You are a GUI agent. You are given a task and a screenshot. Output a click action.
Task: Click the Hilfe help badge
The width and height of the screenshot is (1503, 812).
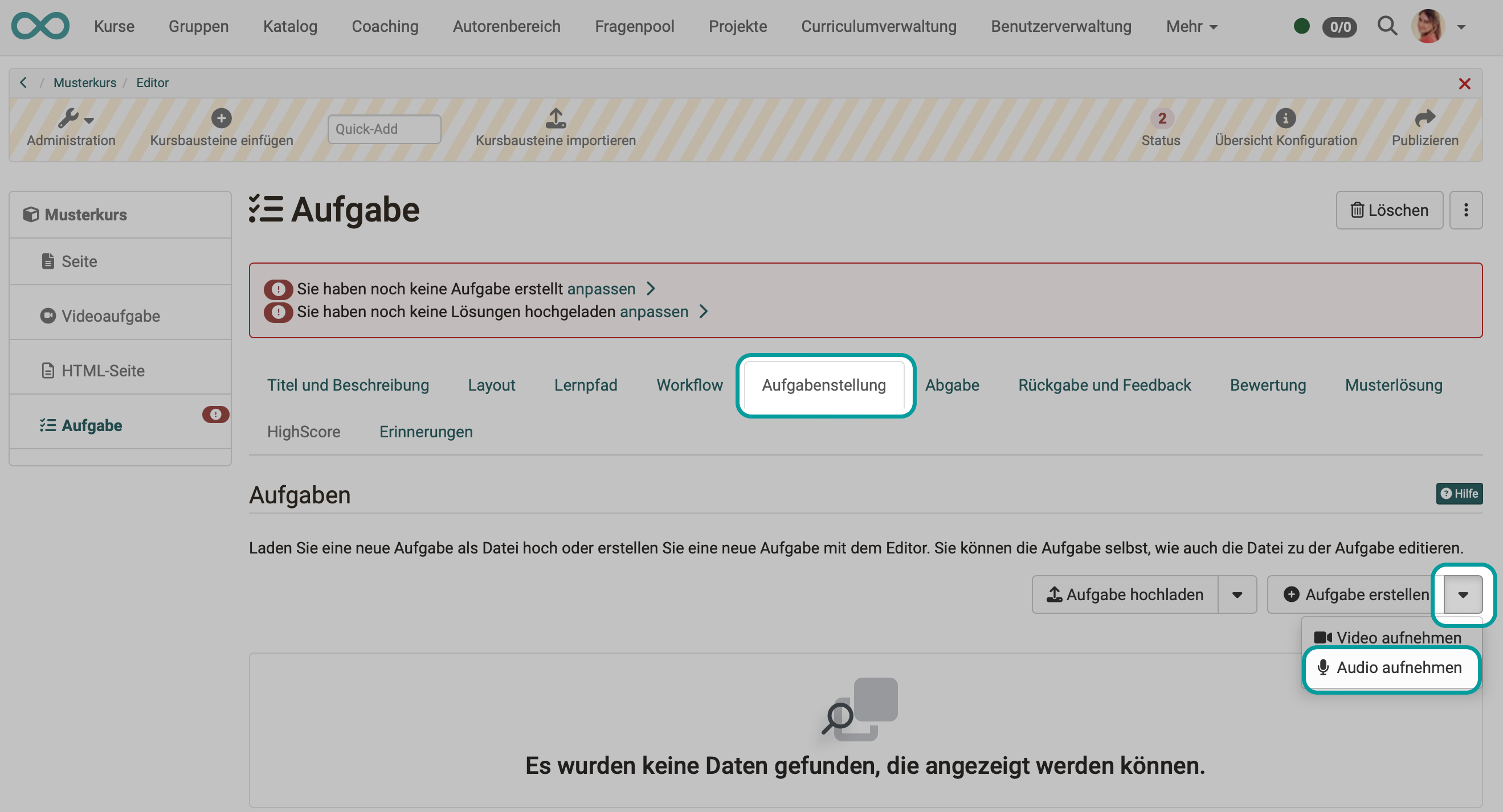(x=1459, y=494)
